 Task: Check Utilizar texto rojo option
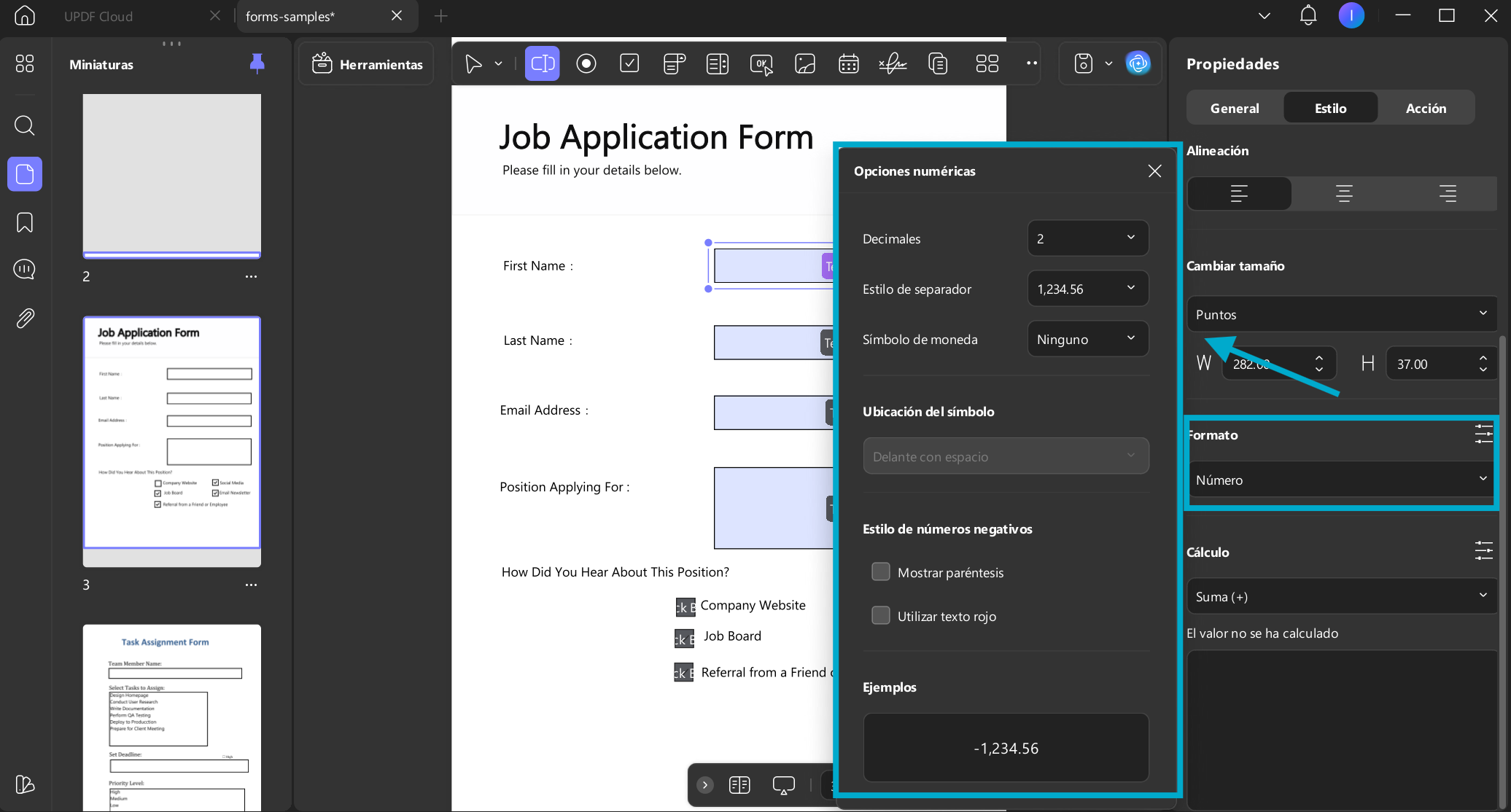pos(881,616)
